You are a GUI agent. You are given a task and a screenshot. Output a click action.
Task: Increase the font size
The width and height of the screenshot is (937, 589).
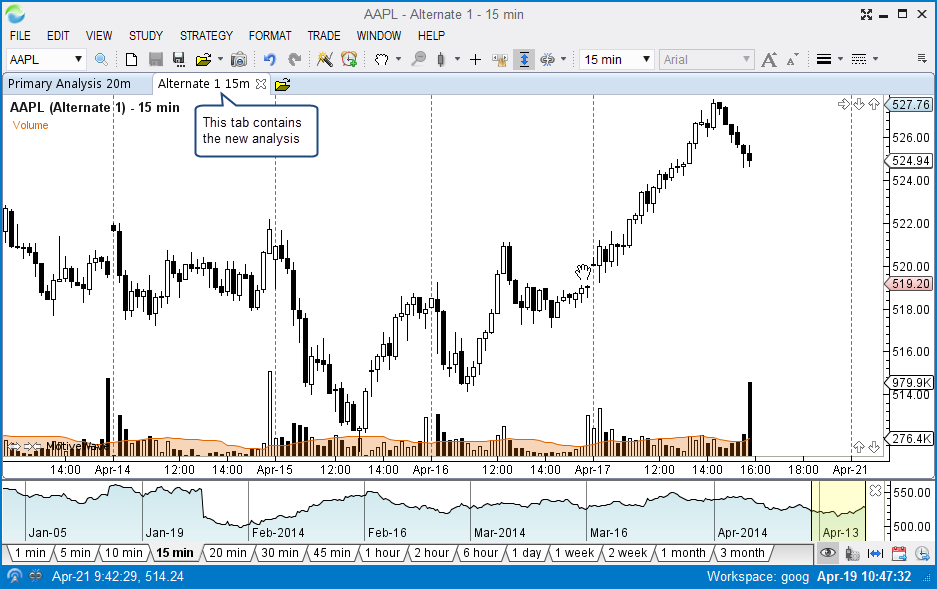coord(769,59)
